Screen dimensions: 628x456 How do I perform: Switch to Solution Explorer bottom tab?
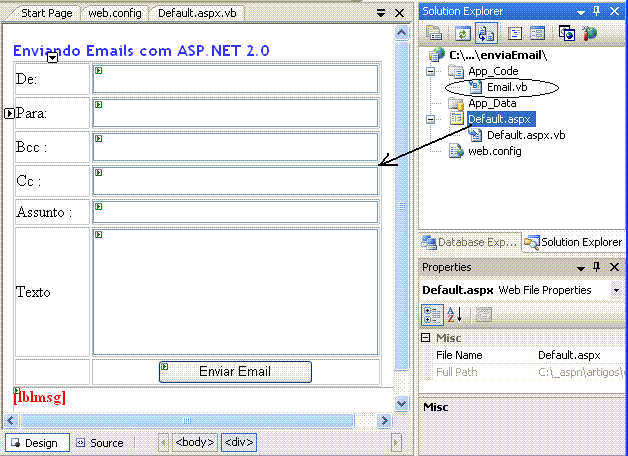coord(574,242)
